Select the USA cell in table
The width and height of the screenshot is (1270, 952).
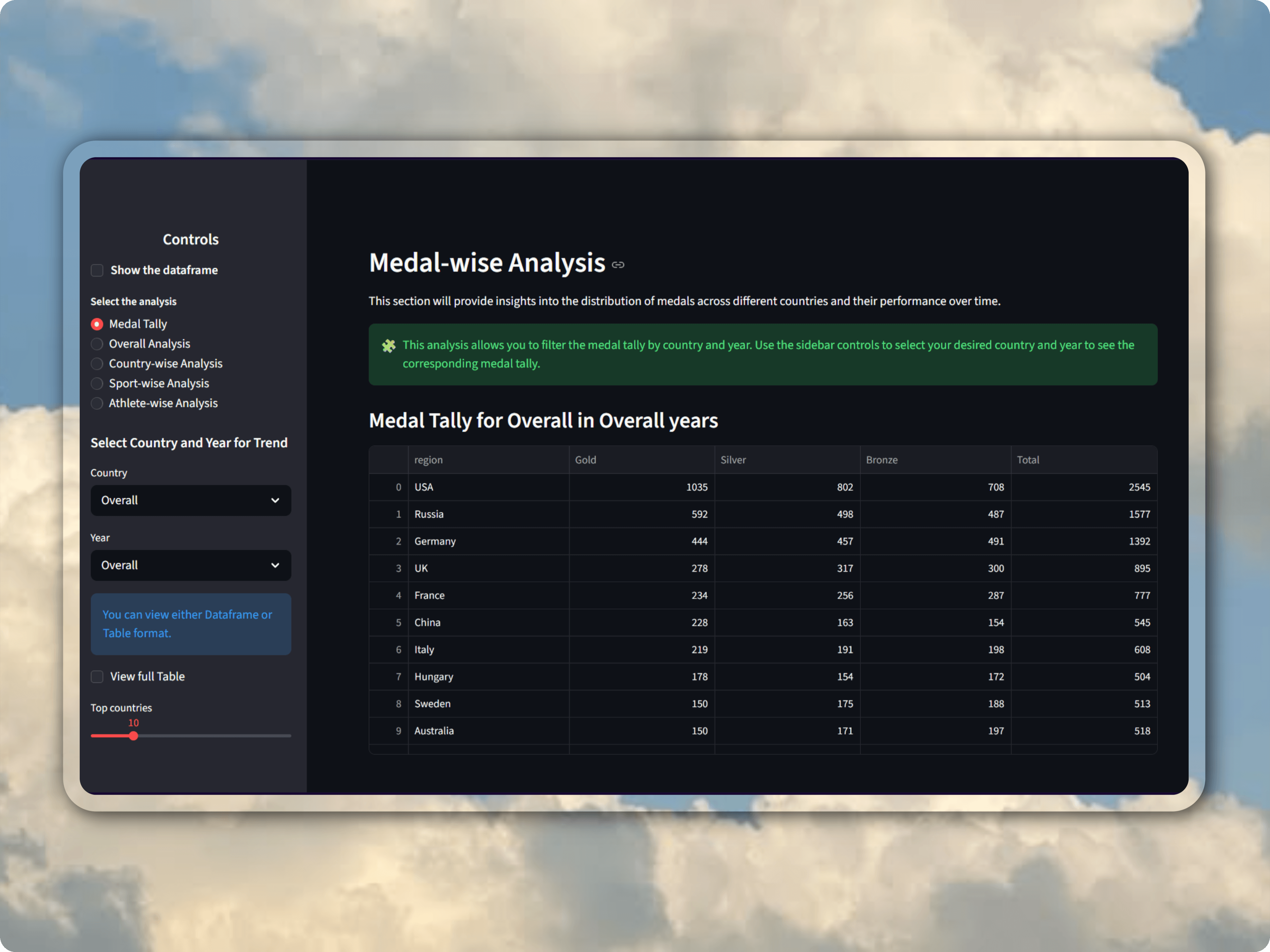click(488, 487)
